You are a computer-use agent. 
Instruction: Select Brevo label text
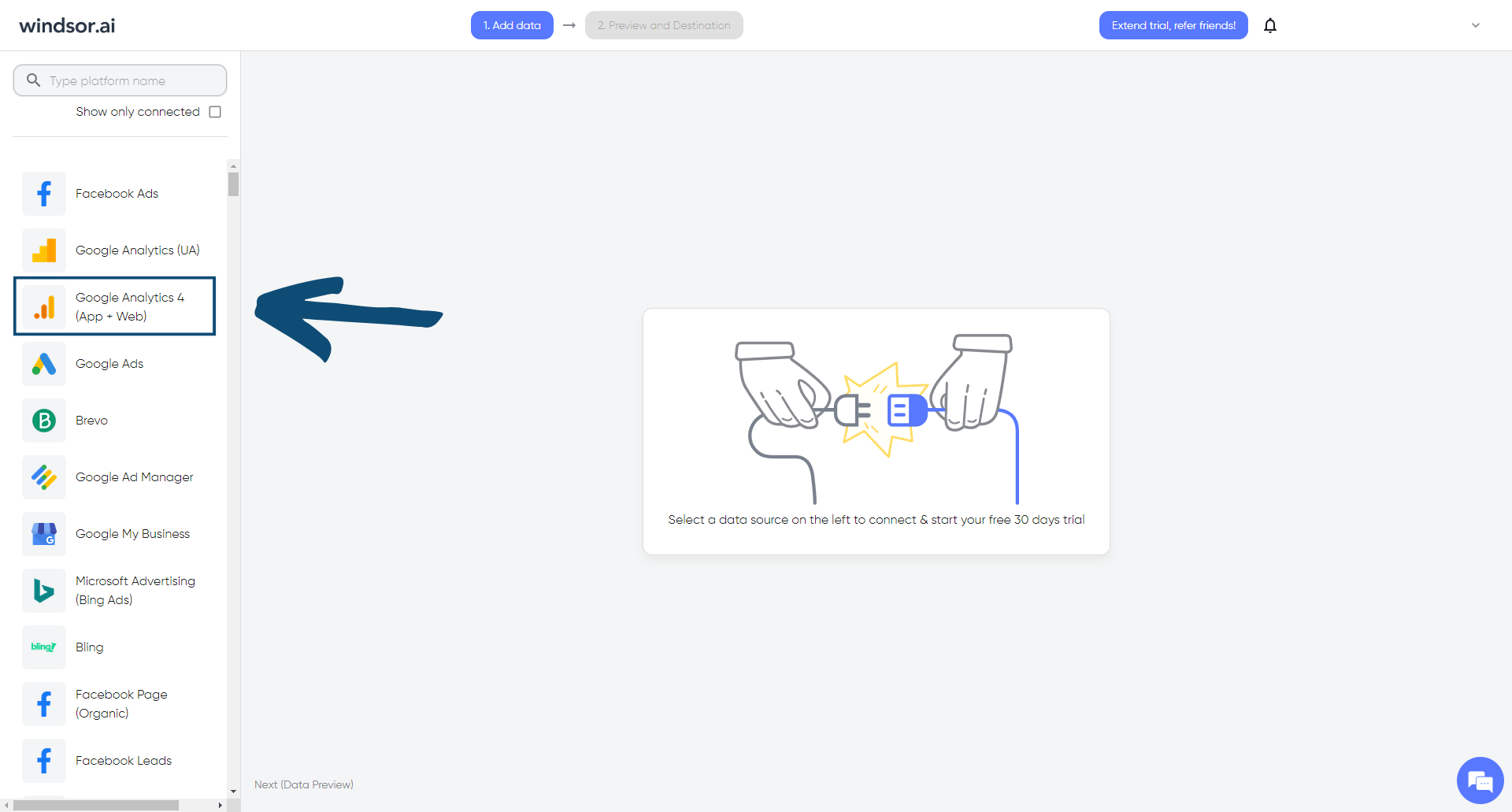point(91,421)
